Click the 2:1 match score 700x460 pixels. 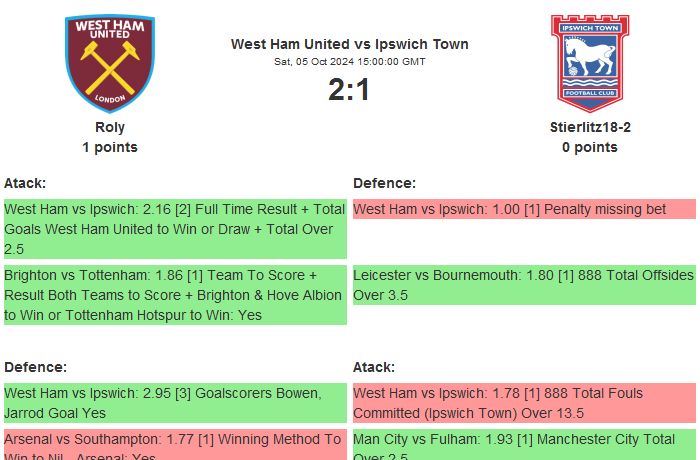pos(349,90)
